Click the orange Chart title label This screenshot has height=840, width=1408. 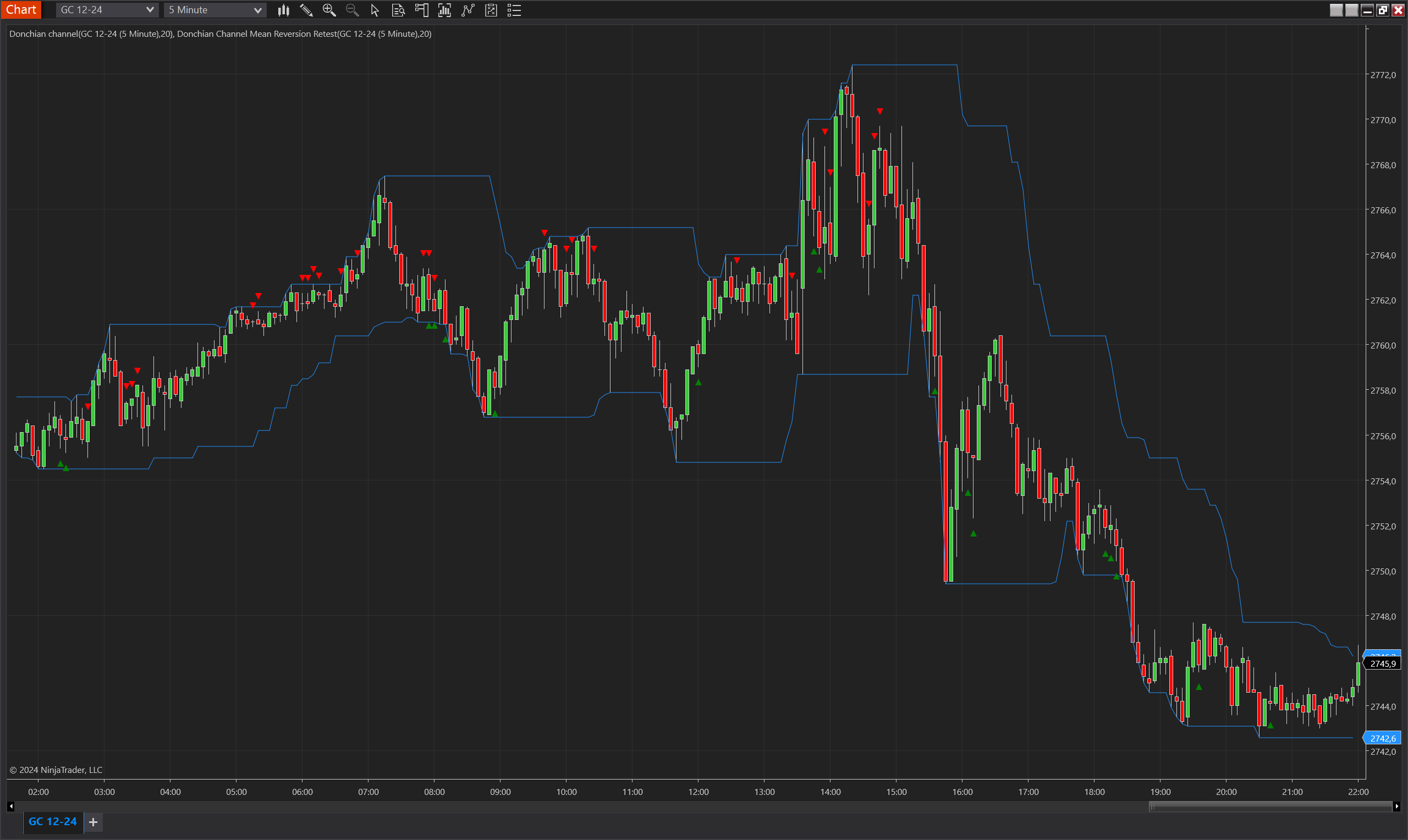(x=21, y=10)
